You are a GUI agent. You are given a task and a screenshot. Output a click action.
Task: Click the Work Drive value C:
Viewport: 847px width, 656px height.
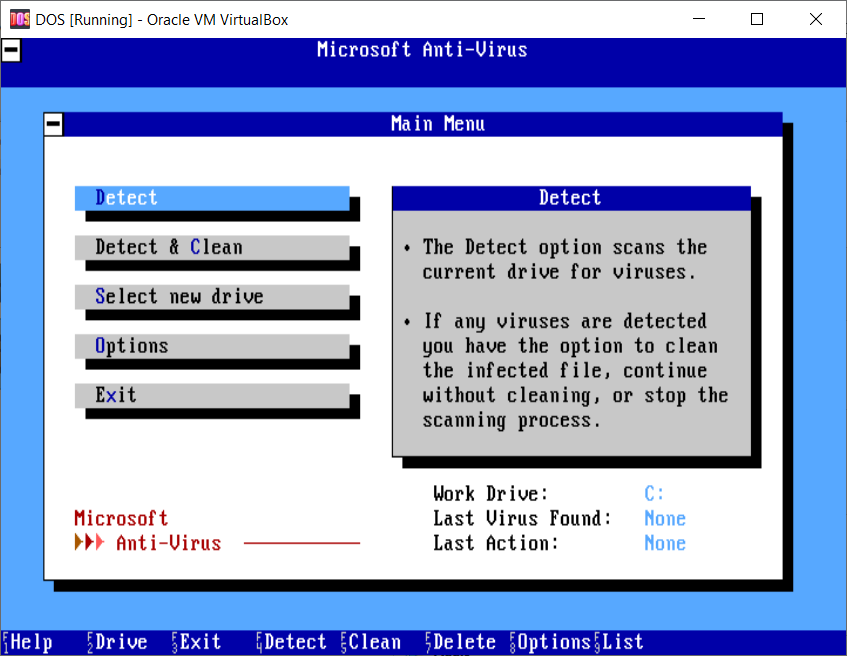point(654,493)
